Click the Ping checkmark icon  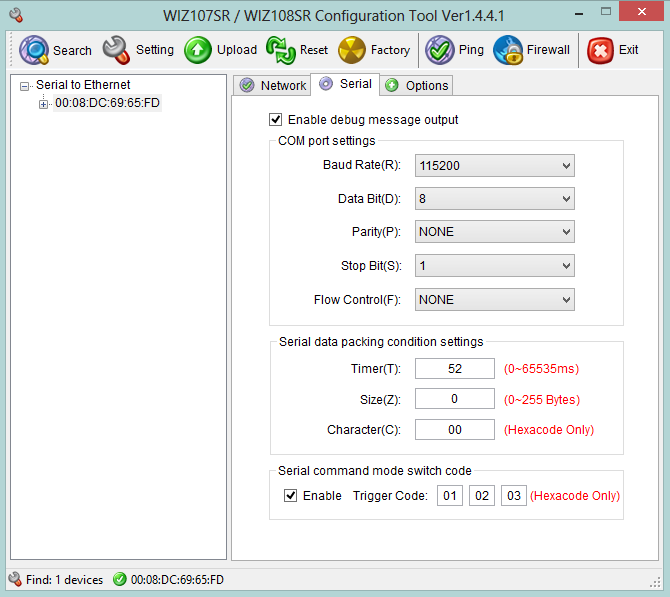[x=439, y=50]
